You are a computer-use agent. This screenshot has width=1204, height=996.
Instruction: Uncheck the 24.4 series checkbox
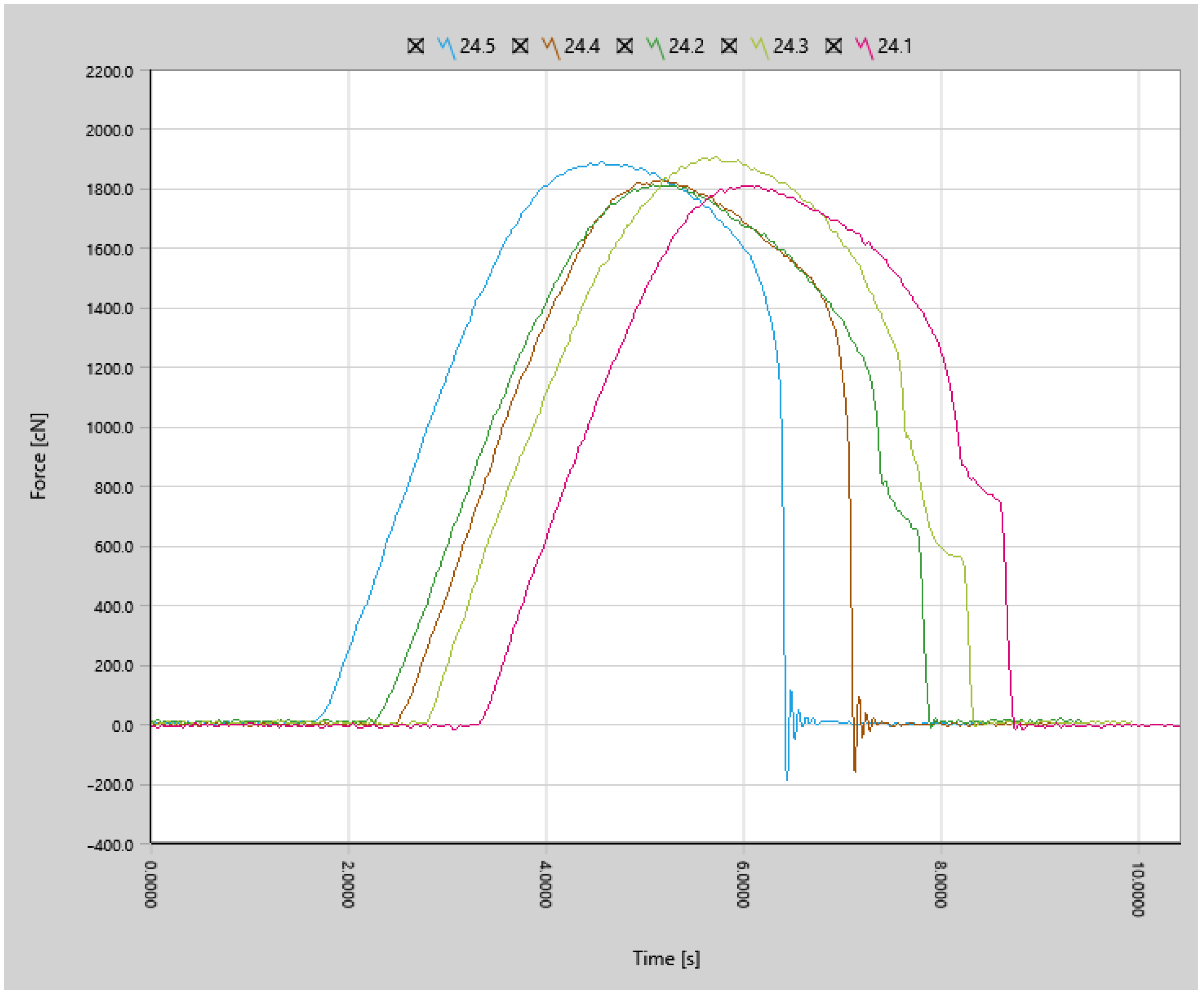click(520, 46)
